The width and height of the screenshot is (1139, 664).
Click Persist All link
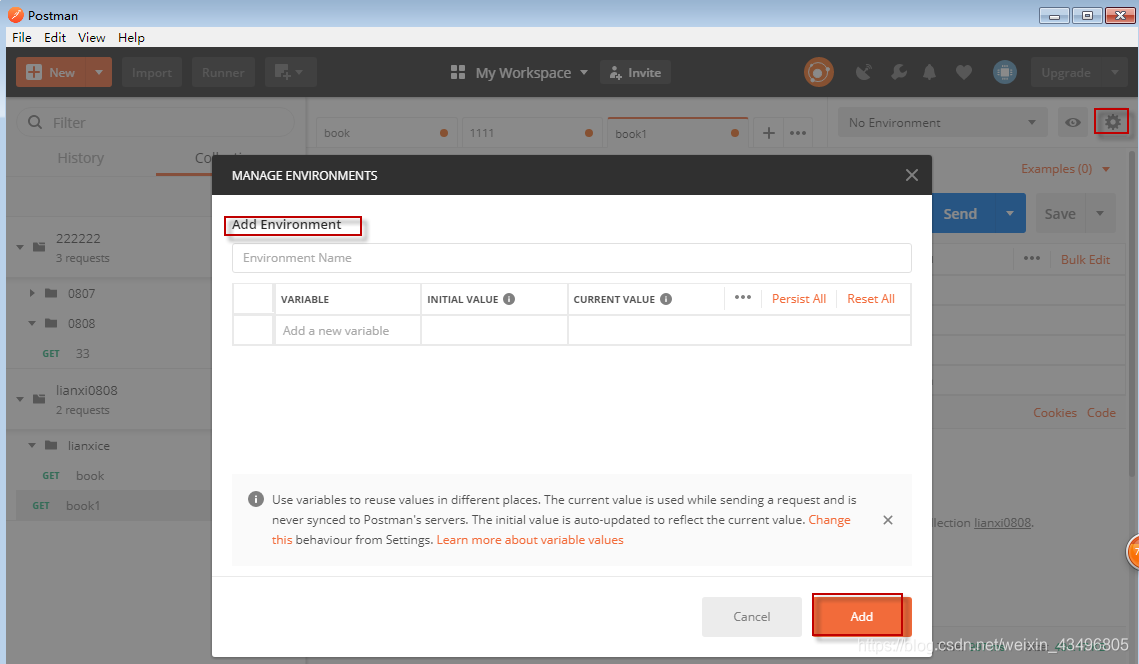tap(798, 299)
